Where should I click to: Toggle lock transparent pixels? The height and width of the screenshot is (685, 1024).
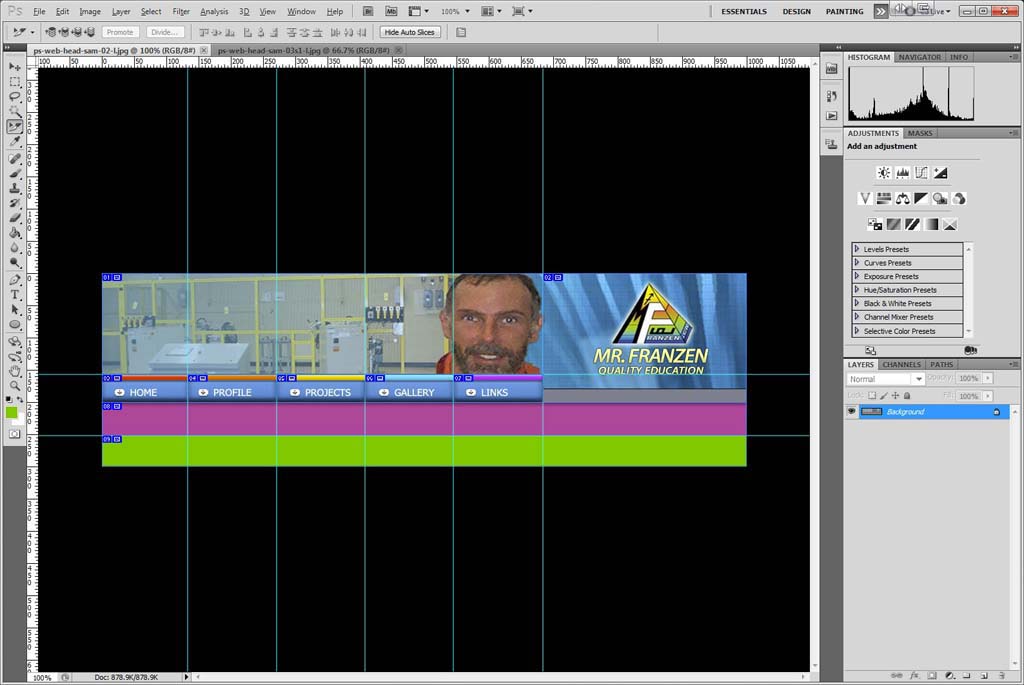tap(872, 396)
